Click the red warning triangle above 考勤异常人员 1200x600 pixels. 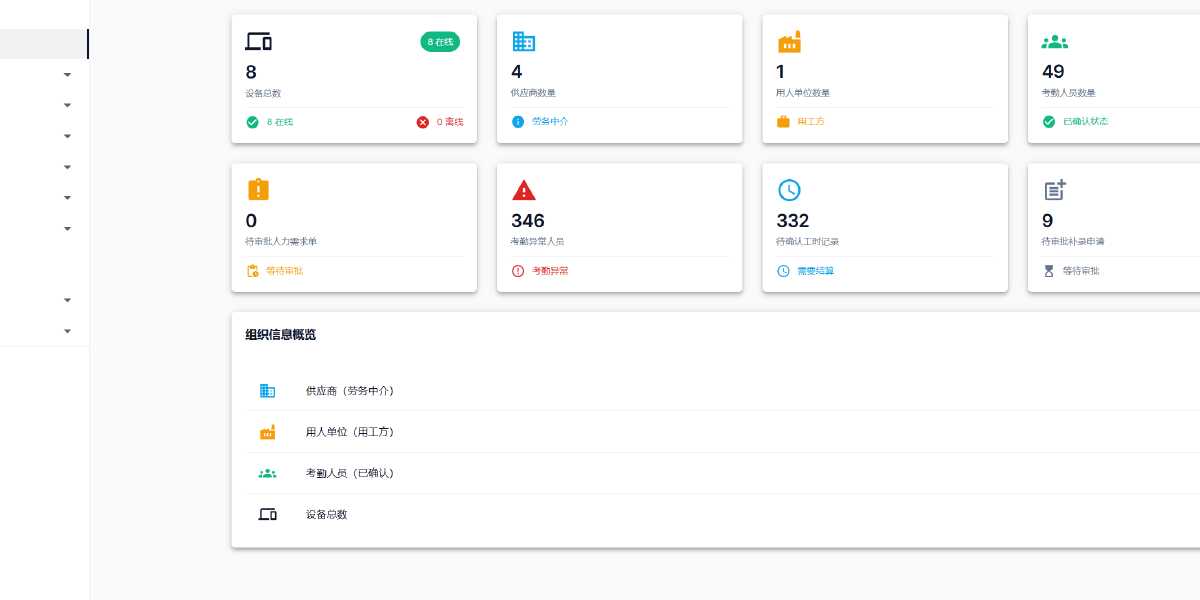[523, 190]
